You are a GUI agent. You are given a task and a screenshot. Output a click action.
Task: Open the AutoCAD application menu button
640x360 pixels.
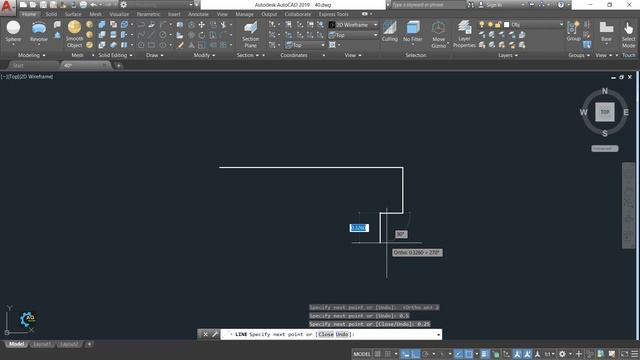7,7
